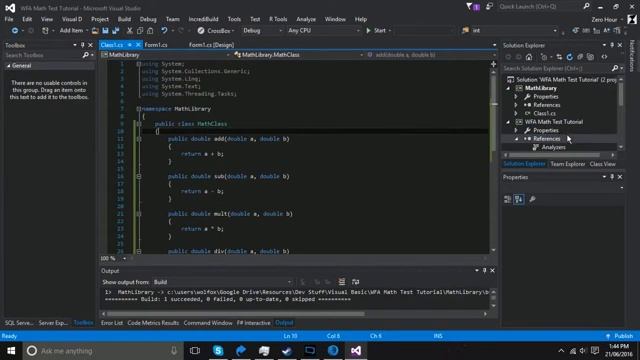Open the IncrediBuild menu
Viewport: 640px width, 360px height.
[x=203, y=19]
